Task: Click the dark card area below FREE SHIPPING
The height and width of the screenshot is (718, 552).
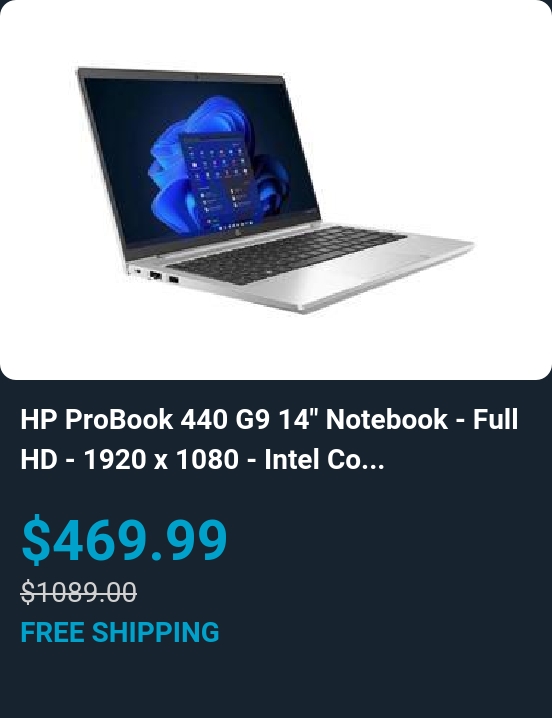Action: (x=276, y=682)
